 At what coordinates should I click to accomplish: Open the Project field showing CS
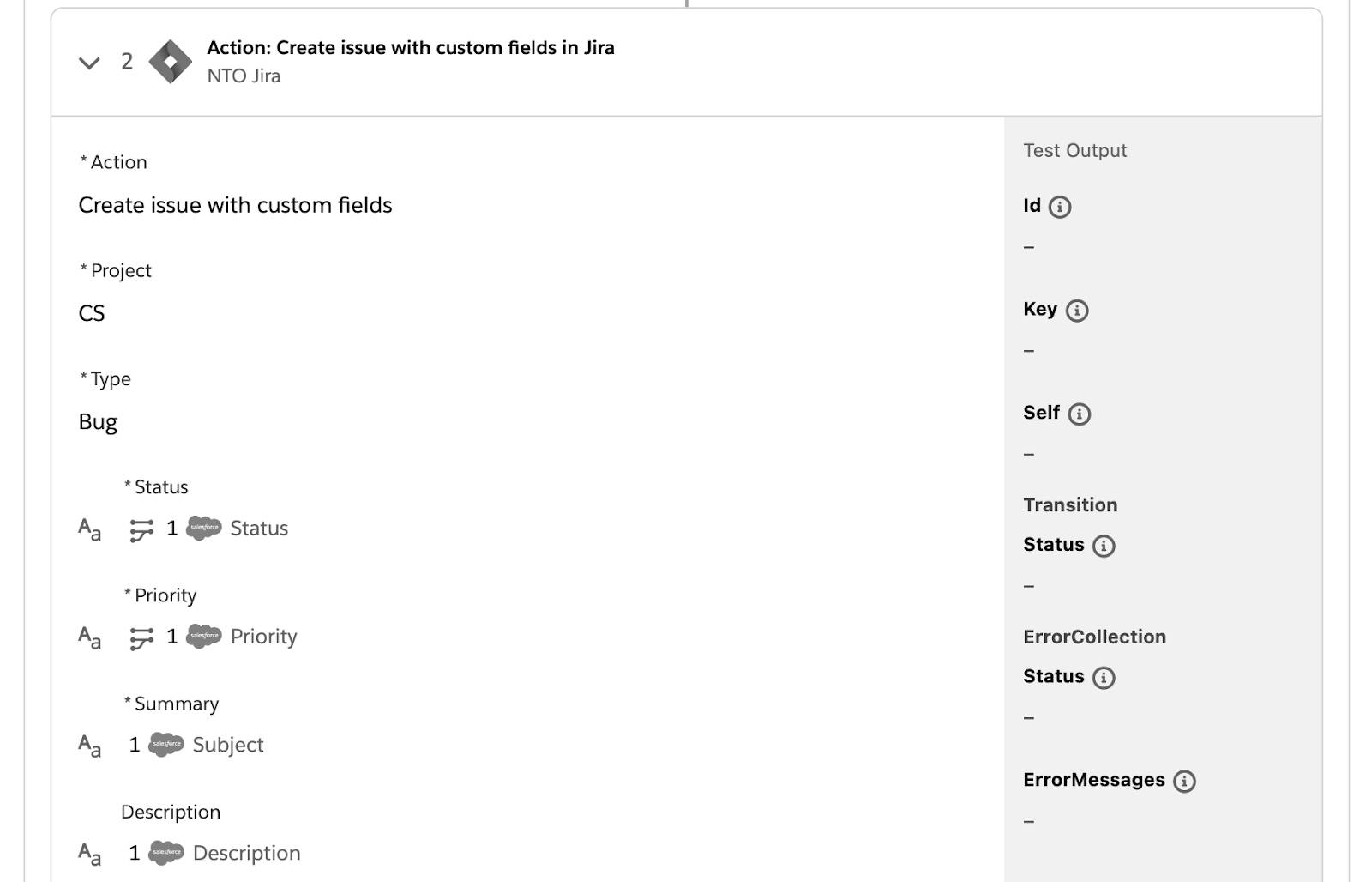92,313
